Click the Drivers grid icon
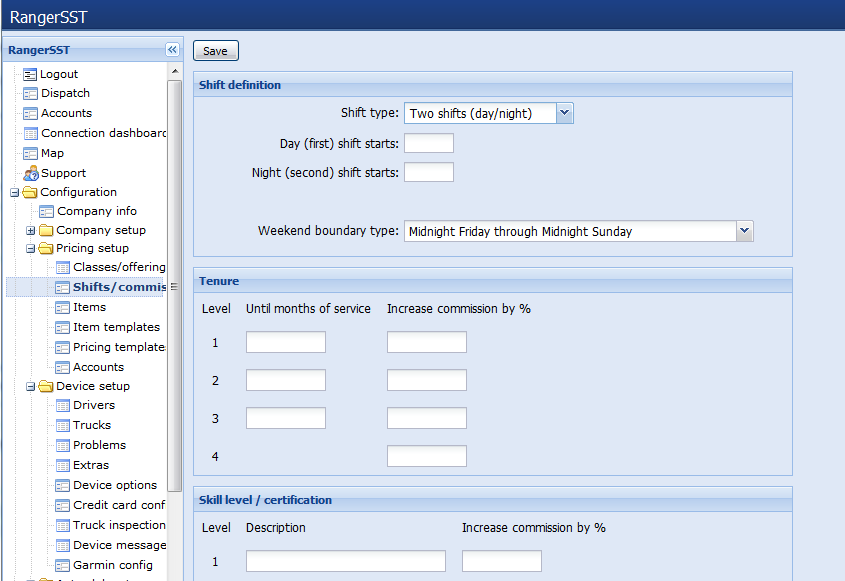This screenshot has height=581, width=845. [x=63, y=405]
